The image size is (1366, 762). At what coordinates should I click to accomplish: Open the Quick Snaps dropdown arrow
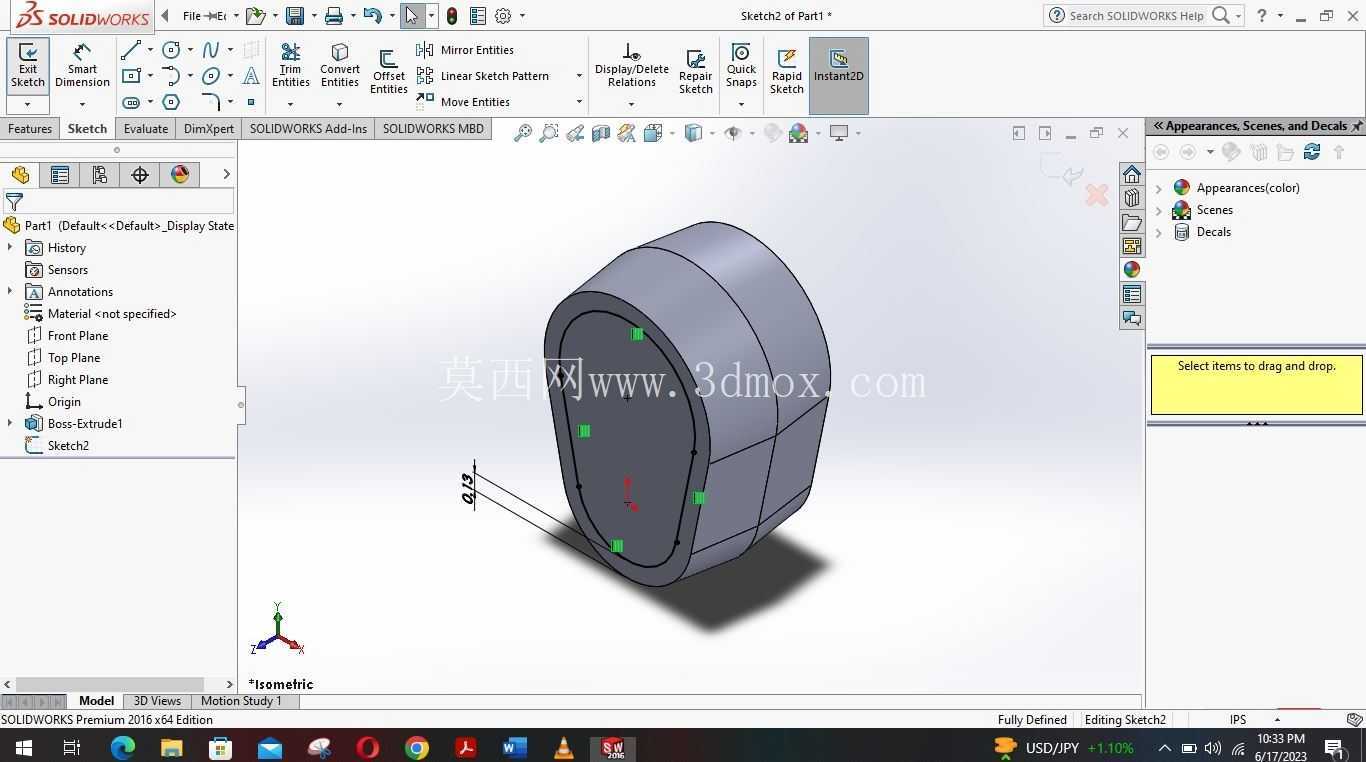741,104
